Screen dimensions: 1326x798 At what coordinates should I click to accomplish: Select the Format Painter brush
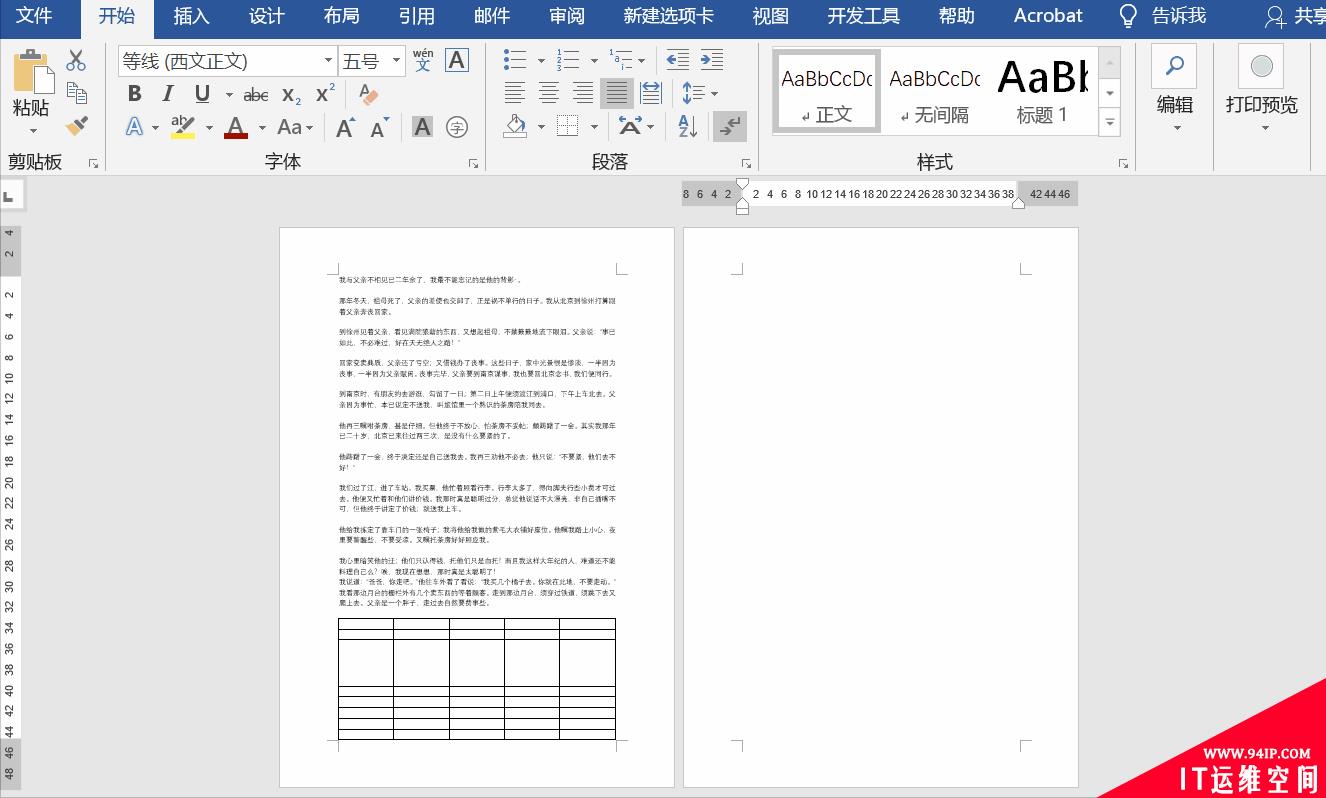coord(76,126)
